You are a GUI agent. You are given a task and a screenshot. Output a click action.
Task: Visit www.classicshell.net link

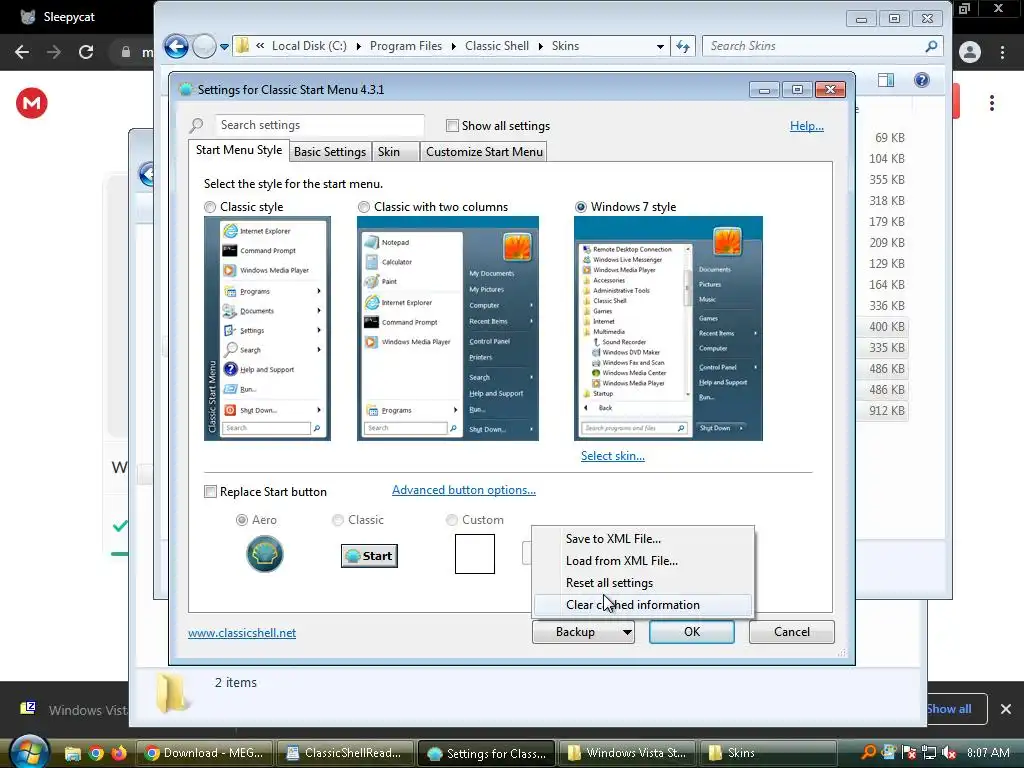point(242,633)
